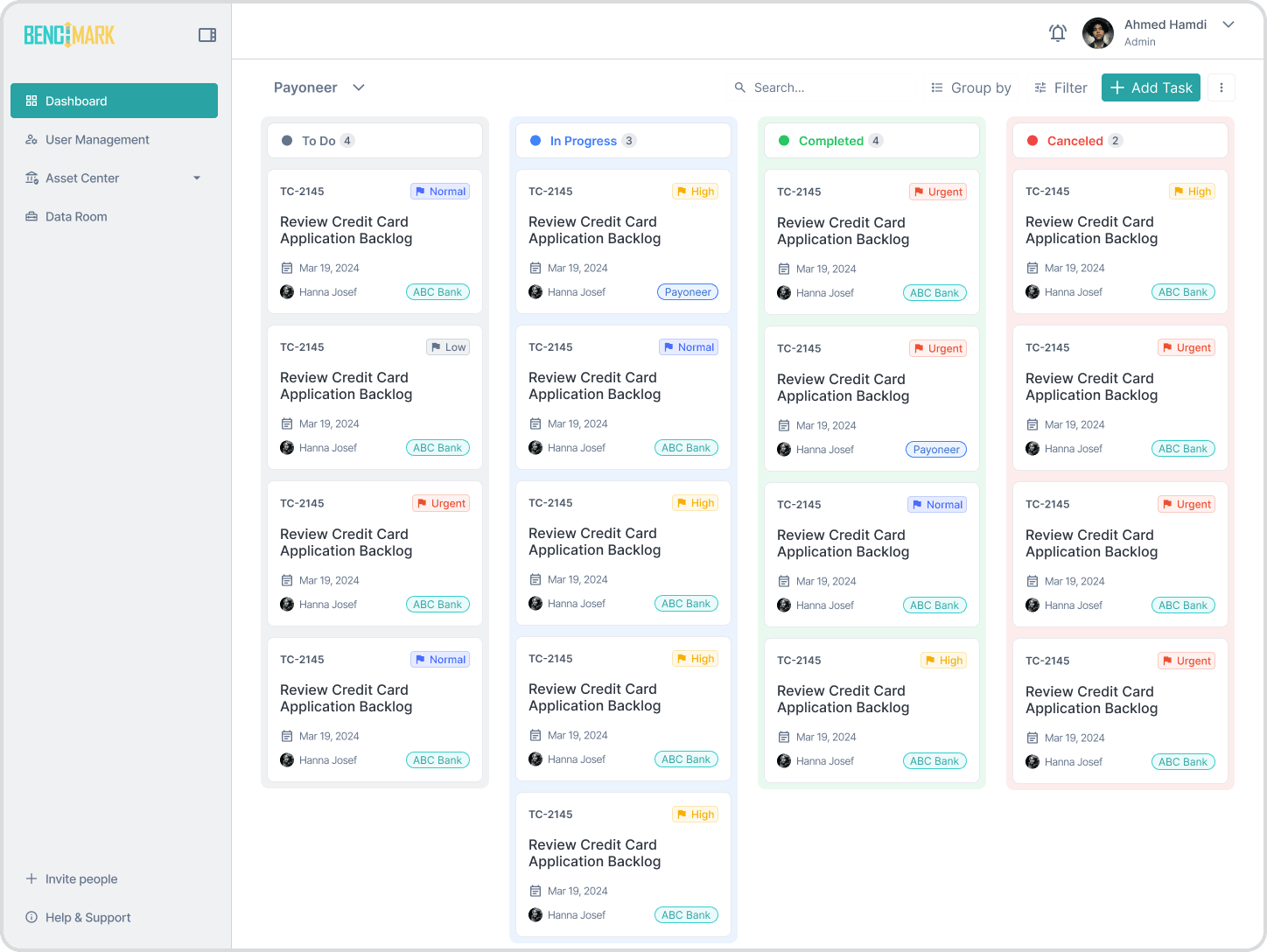Click first Urgent priority tag in Completed
1267x952 pixels.
(x=938, y=192)
